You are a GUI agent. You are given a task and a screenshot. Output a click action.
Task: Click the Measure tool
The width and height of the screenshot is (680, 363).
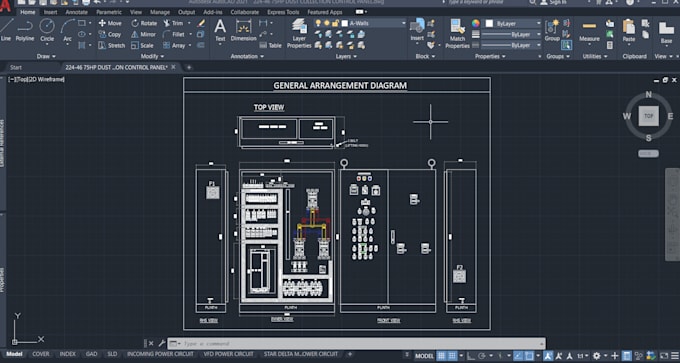[x=589, y=31]
